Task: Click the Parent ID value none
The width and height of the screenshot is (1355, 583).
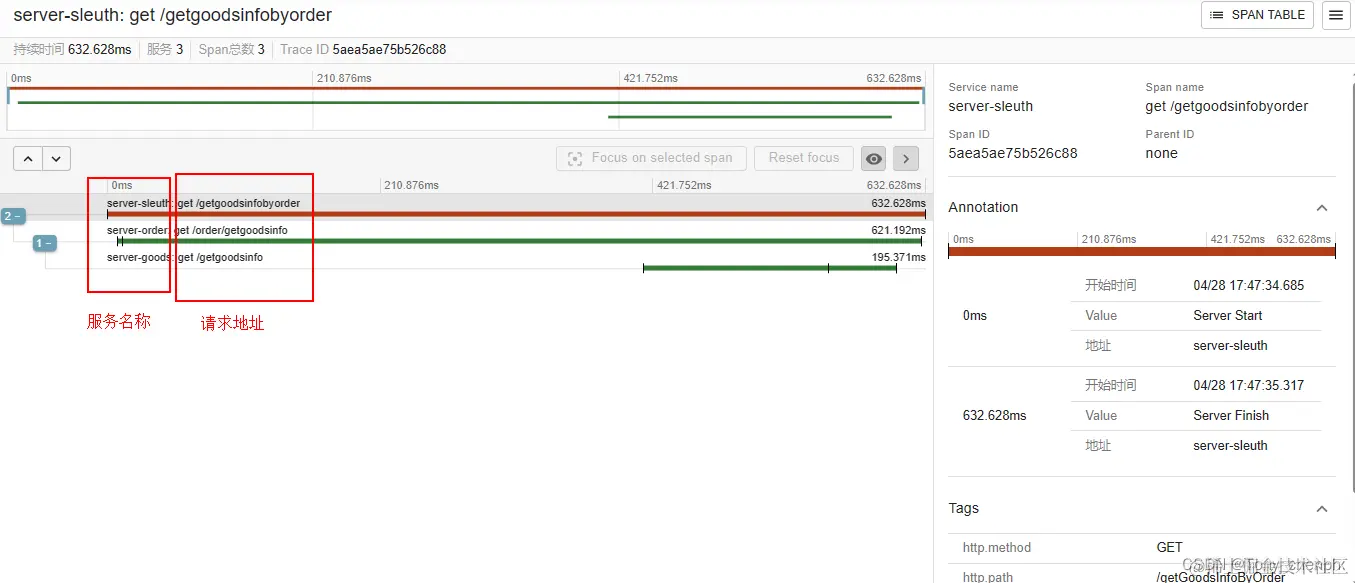Action: [1161, 153]
